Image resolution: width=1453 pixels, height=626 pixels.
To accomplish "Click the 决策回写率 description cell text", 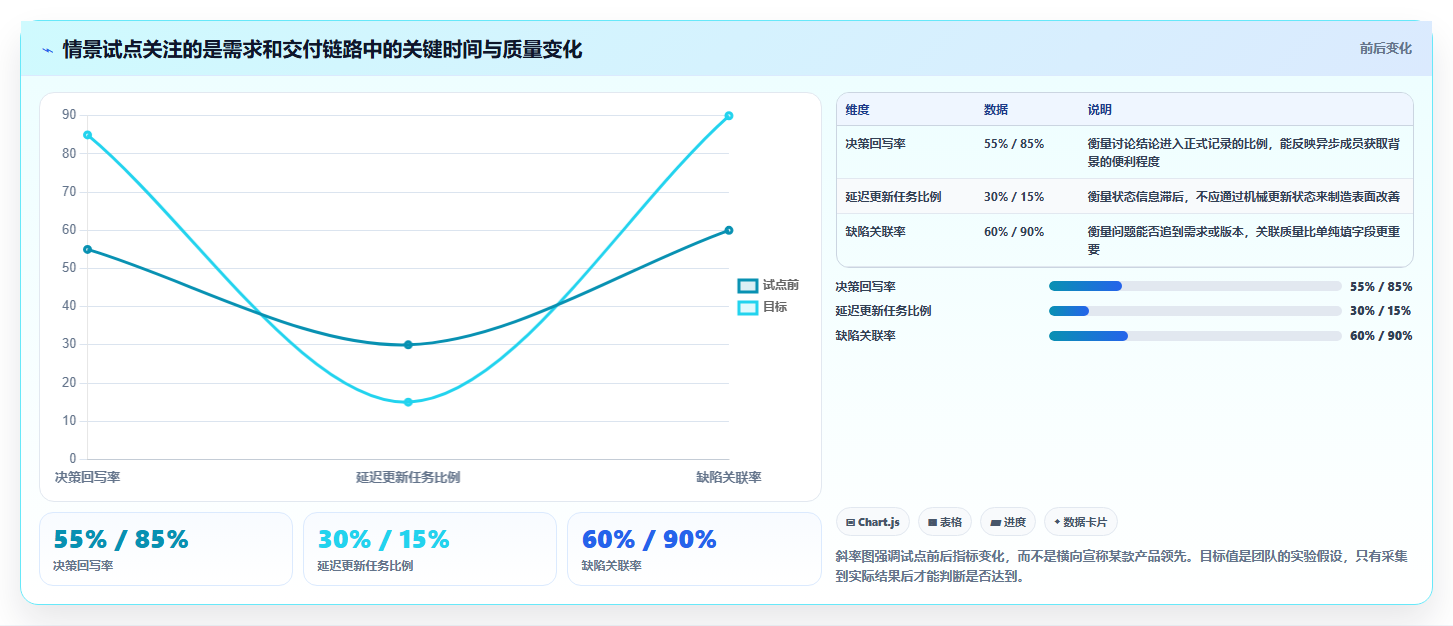I will tap(1244, 153).
